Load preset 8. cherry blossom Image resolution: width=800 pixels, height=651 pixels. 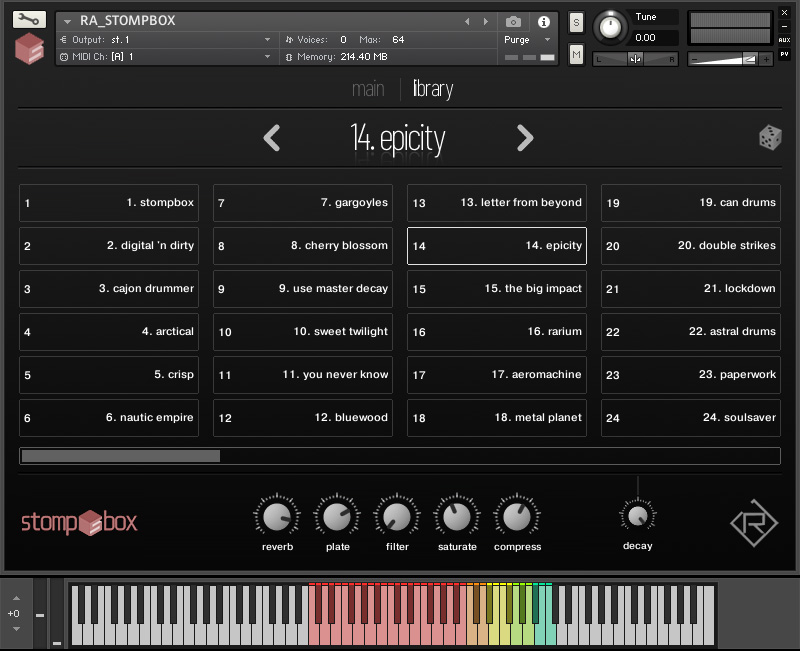click(x=303, y=246)
